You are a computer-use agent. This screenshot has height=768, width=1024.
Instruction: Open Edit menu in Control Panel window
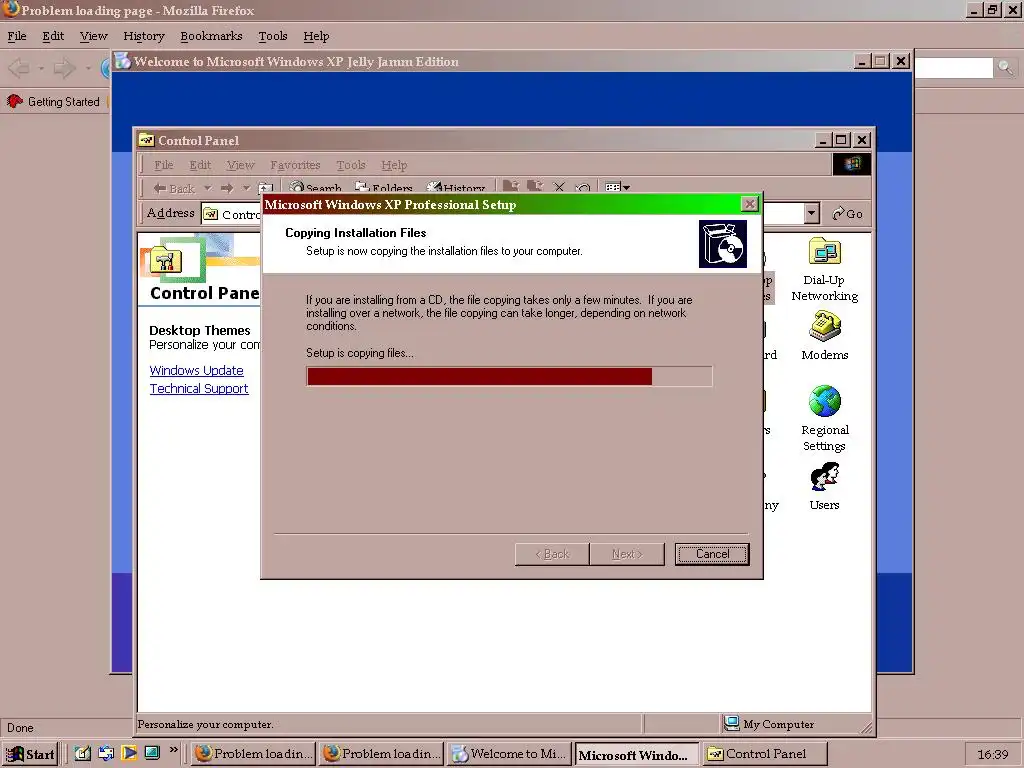click(x=200, y=165)
